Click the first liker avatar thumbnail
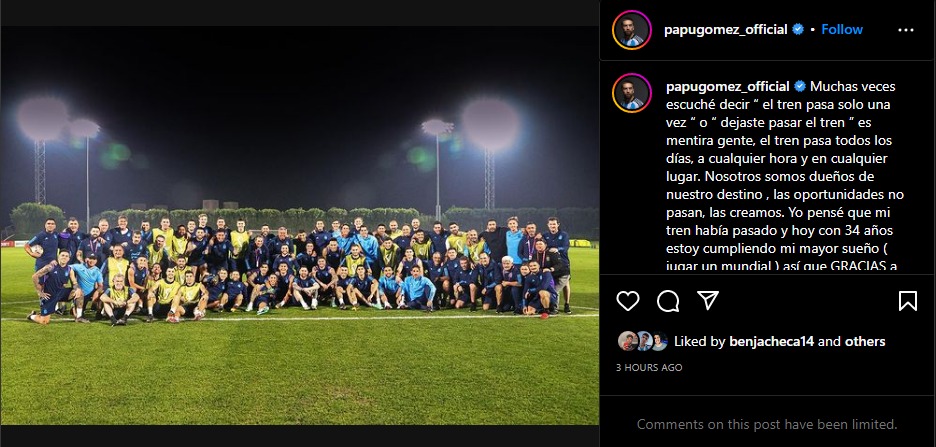936x447 pixels. [627, 341]
